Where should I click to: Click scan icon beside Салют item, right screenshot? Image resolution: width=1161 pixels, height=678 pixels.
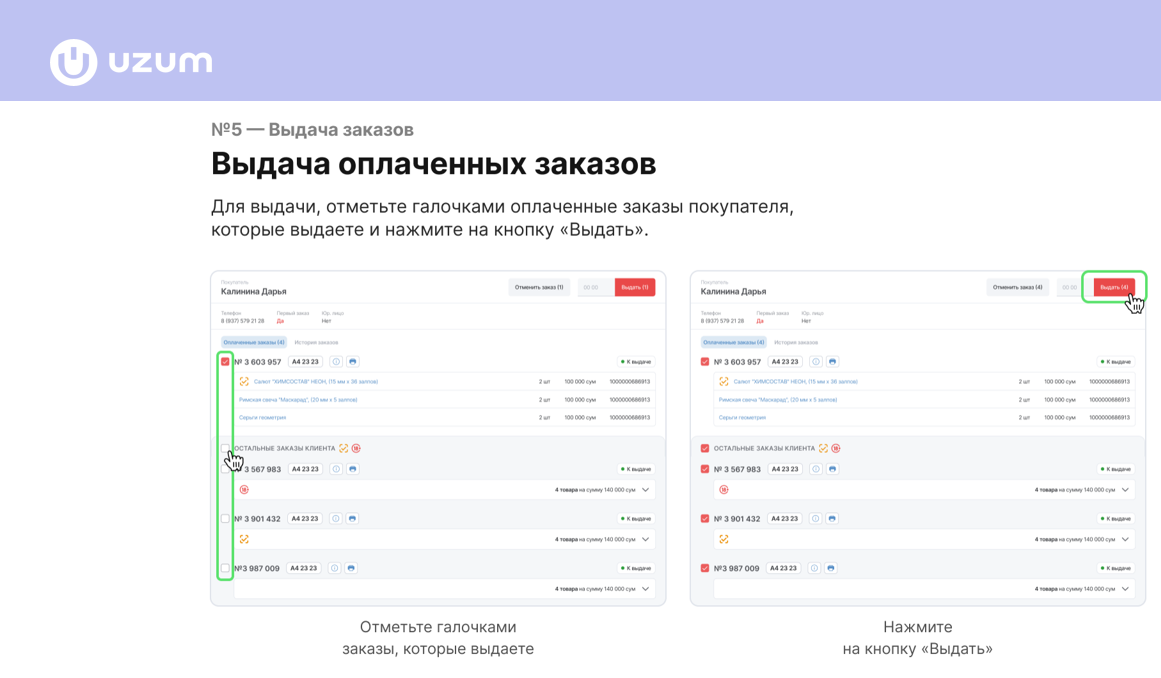[723, 382]
